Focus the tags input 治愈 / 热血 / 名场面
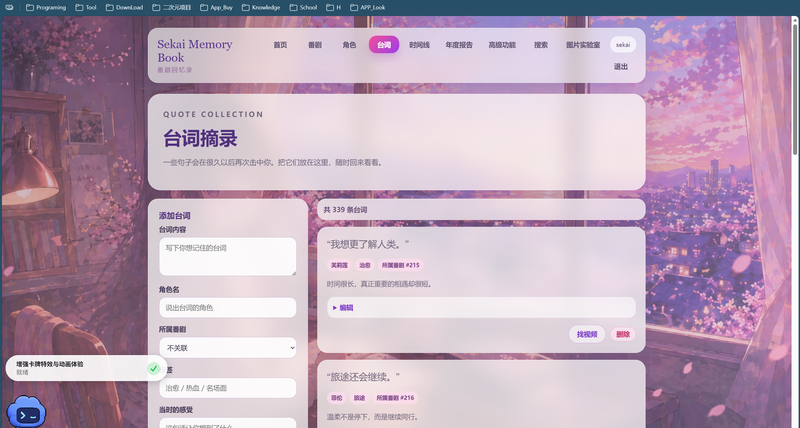This screenshot has height=428, width=800. click(x=228, y=388)
